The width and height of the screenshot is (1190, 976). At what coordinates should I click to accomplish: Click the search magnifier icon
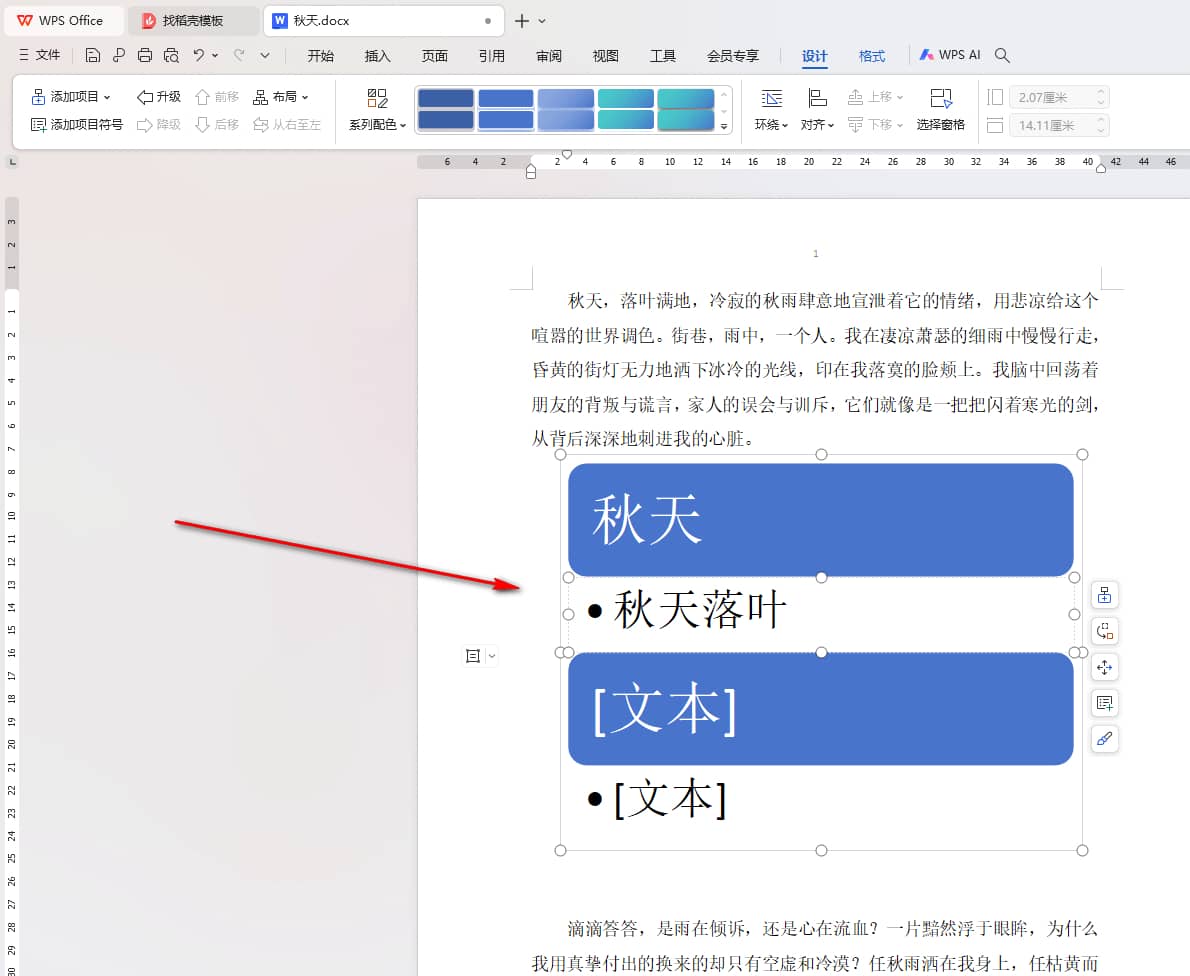1002,55
